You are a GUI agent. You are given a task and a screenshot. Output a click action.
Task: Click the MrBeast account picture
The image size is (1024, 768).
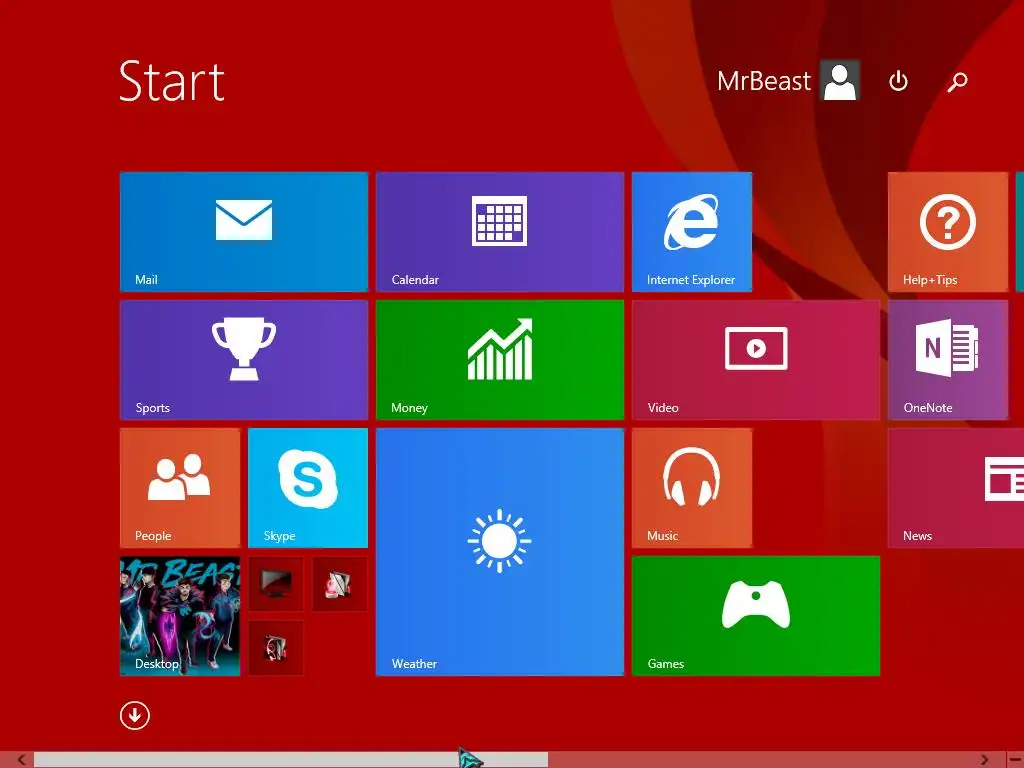click(840, 80)
